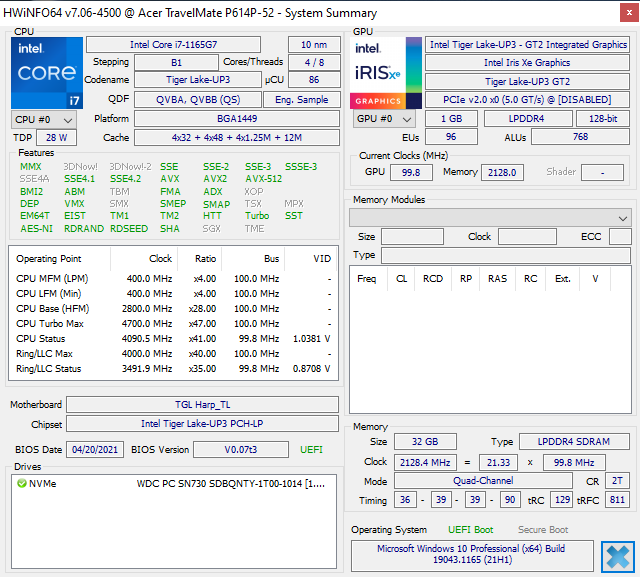Viewport: 640px width, 577px height.
Task: Click the AES-NI feature label
Action: pos(36,229)
